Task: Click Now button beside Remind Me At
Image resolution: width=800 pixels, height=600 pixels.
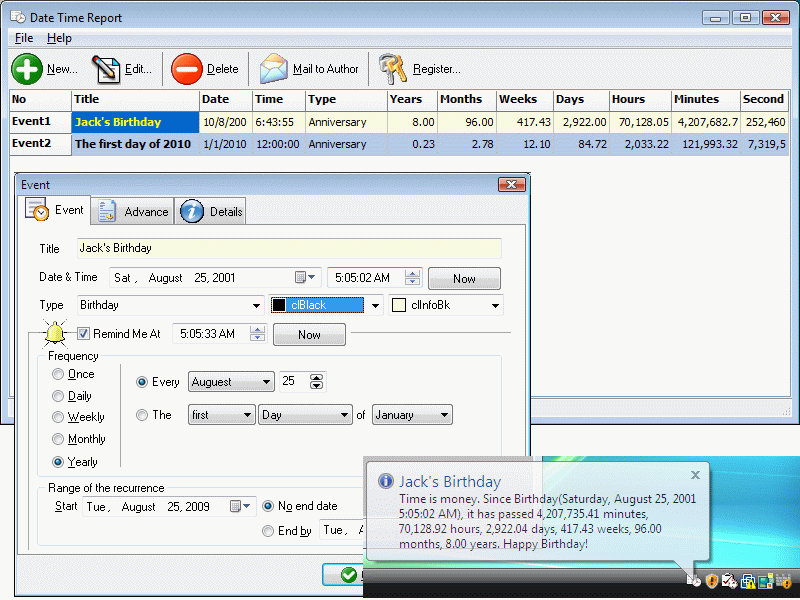Action: pyautogui.click(x=309, y=335)
